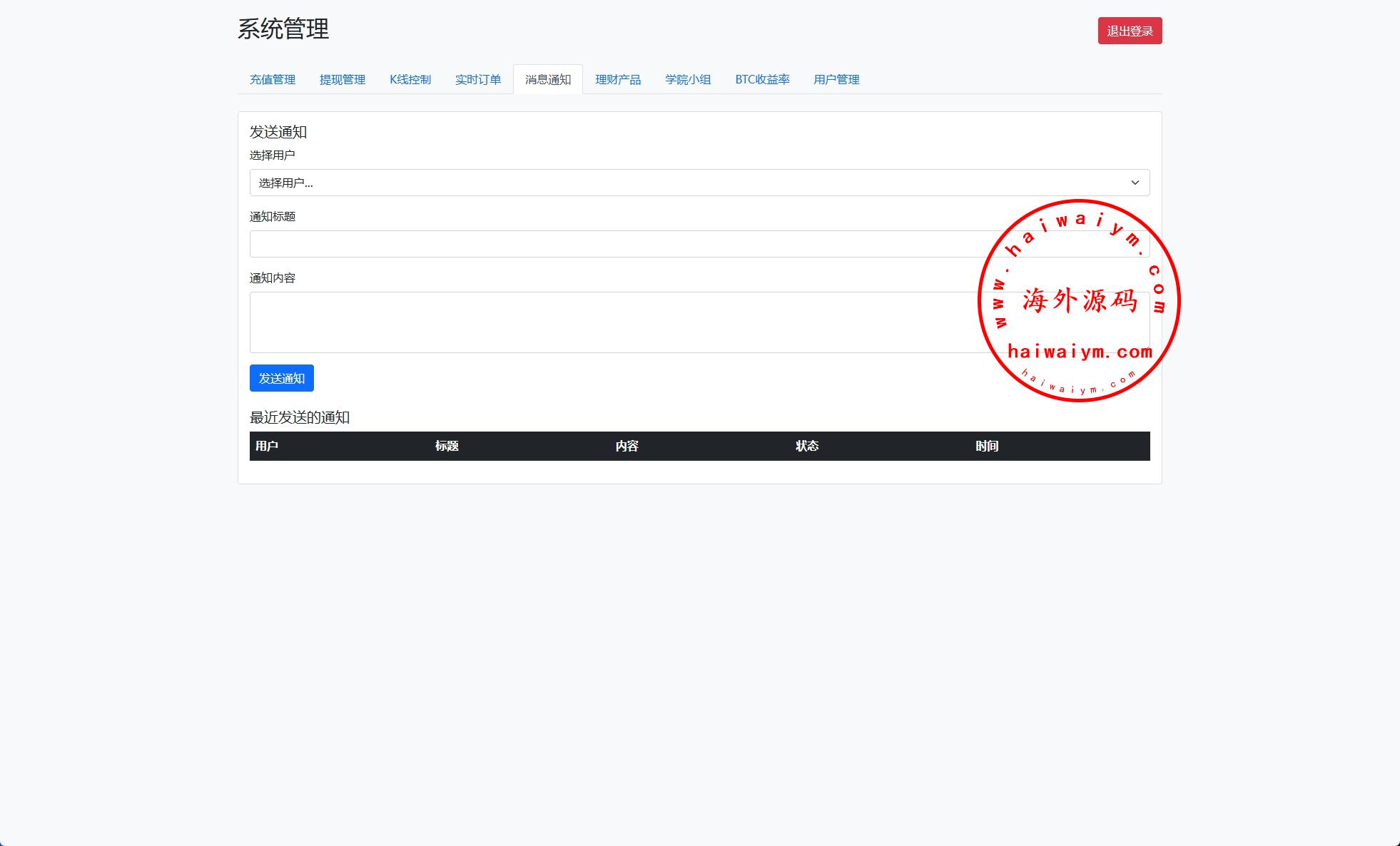This screenshot has height=846, width=1400.
Task: Expand the 选择用户 dropdown
Action: point(642,183)
